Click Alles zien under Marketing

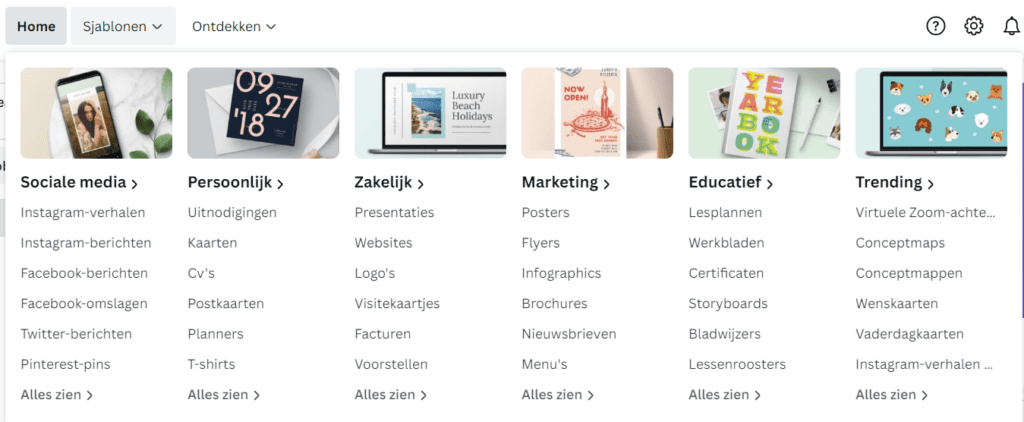tap(558, 395)
